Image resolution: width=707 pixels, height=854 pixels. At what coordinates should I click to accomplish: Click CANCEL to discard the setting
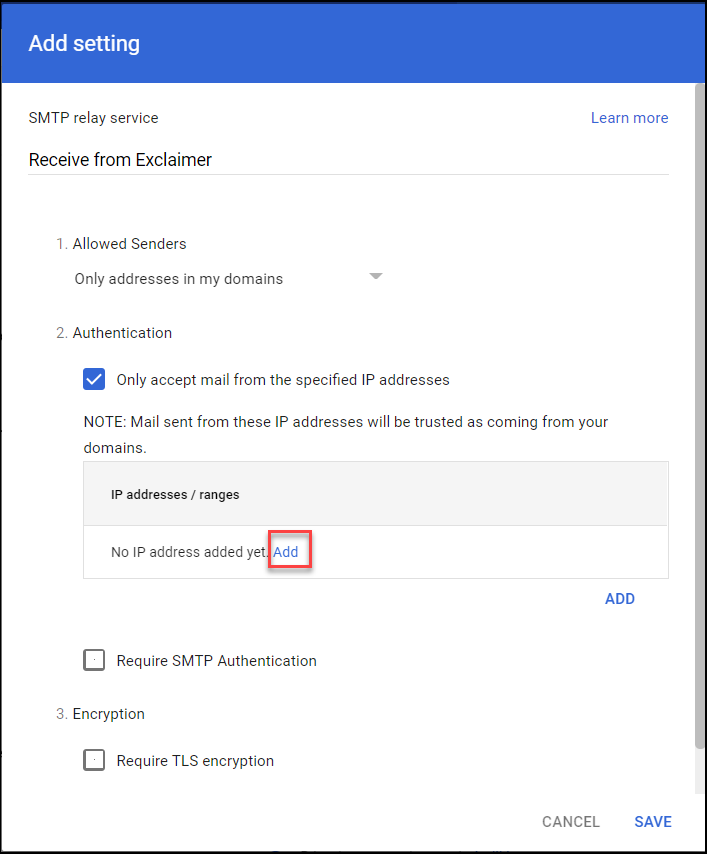pyautogui.click(x=570, y=822)
